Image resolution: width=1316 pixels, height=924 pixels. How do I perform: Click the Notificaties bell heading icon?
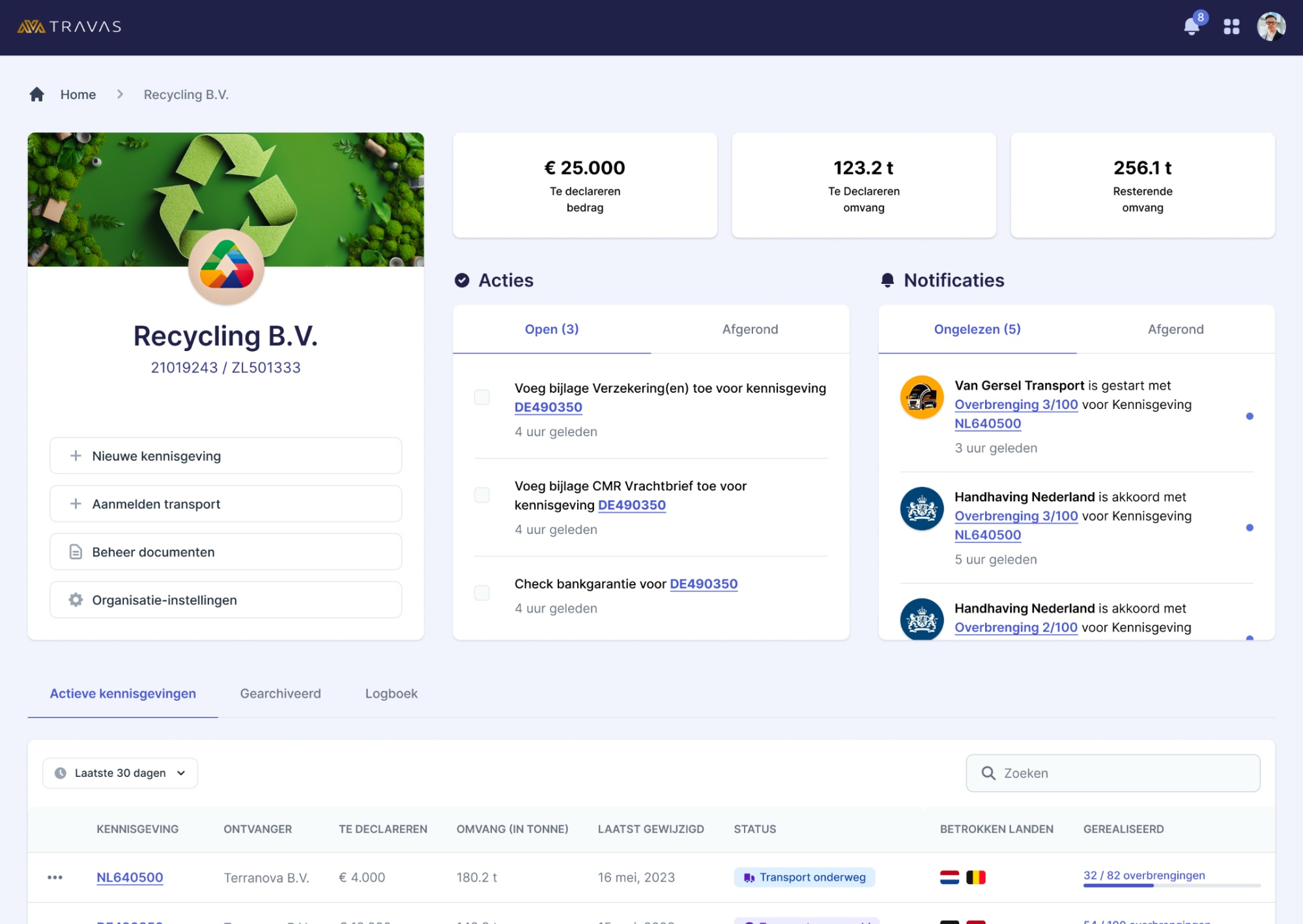(x=896, y=283)
